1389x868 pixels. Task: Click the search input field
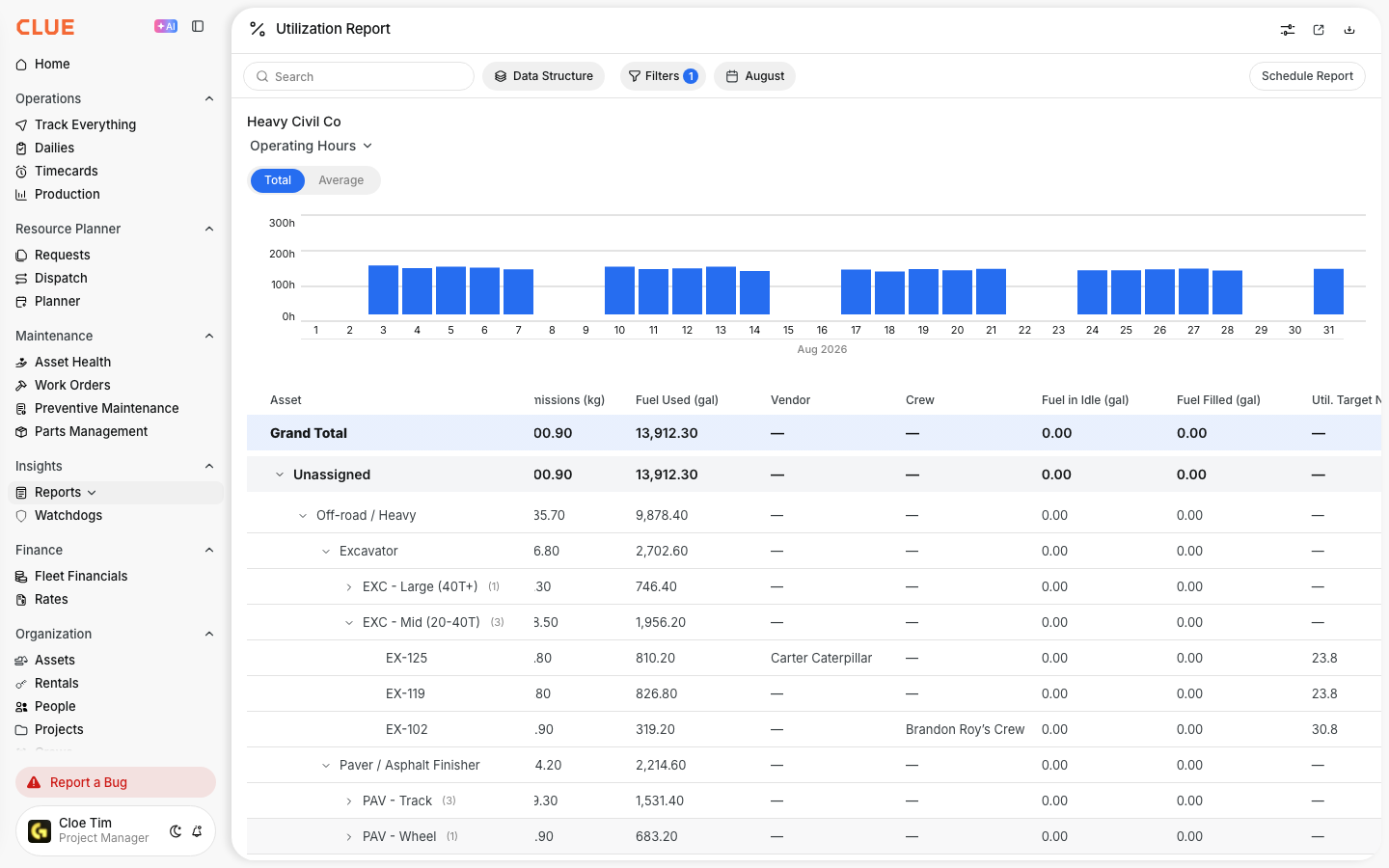coord(359,76)
